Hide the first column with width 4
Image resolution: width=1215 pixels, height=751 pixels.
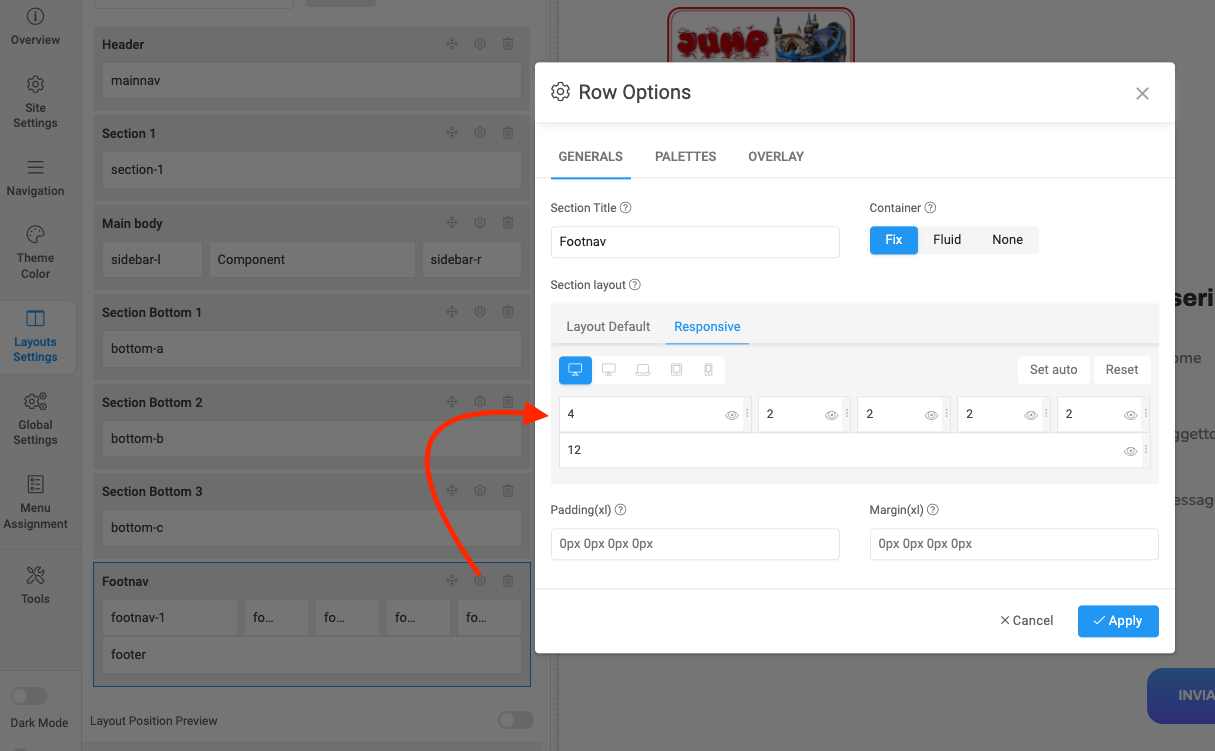[x=731, y=415]
